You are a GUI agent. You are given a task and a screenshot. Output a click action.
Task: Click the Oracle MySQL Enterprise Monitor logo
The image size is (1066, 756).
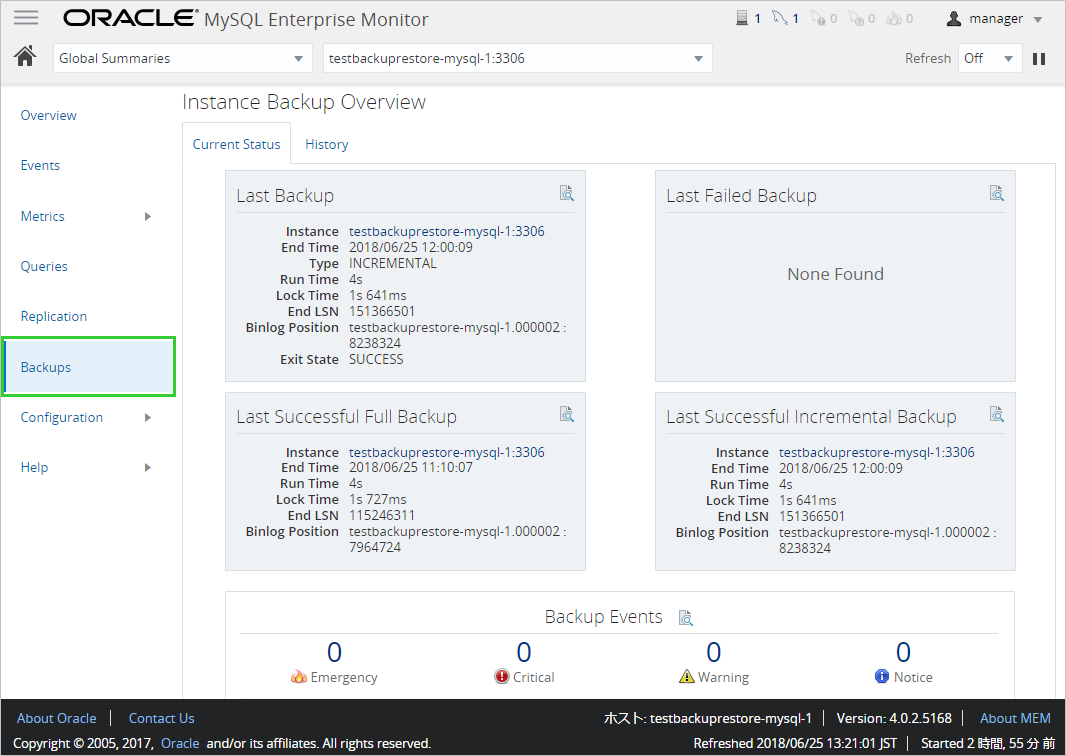245,18
